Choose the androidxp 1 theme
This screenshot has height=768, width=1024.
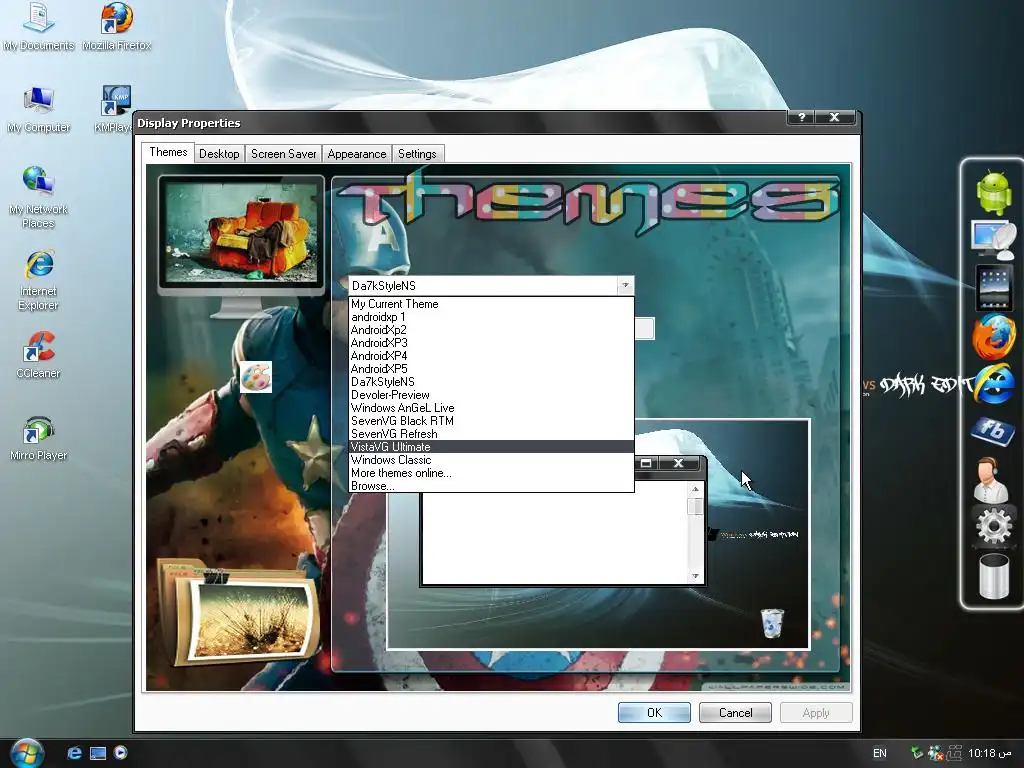point(491,317)
